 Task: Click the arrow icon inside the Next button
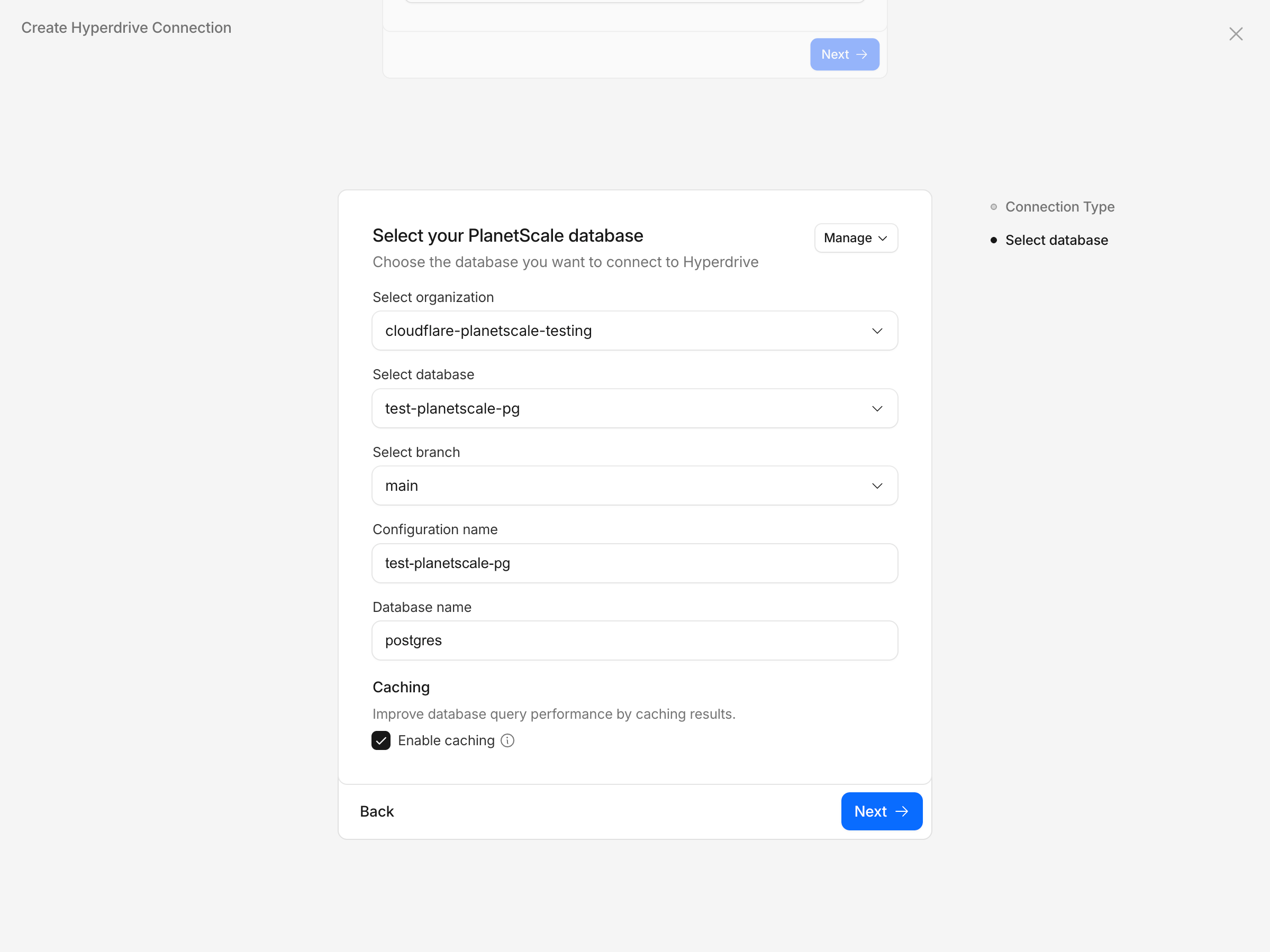pos(903,811)
